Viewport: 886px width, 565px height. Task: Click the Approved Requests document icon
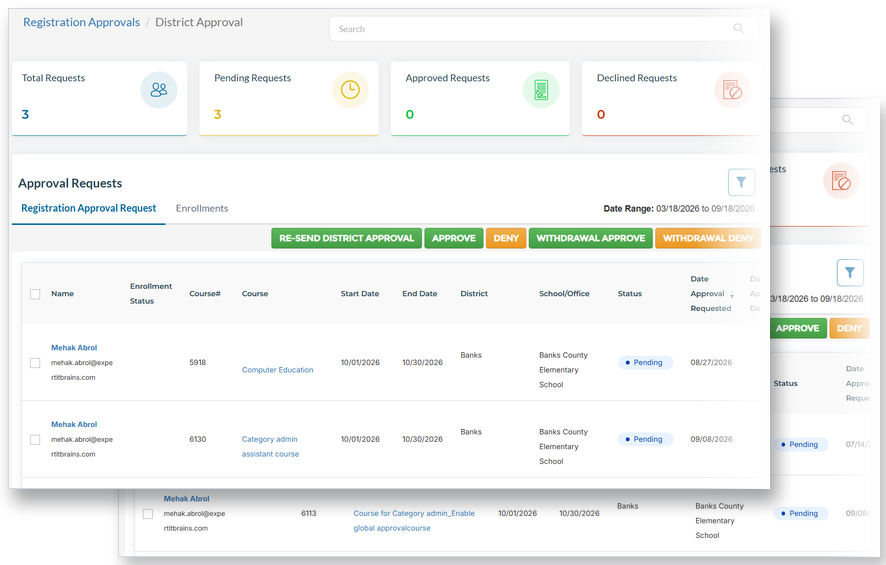(541, 90)
